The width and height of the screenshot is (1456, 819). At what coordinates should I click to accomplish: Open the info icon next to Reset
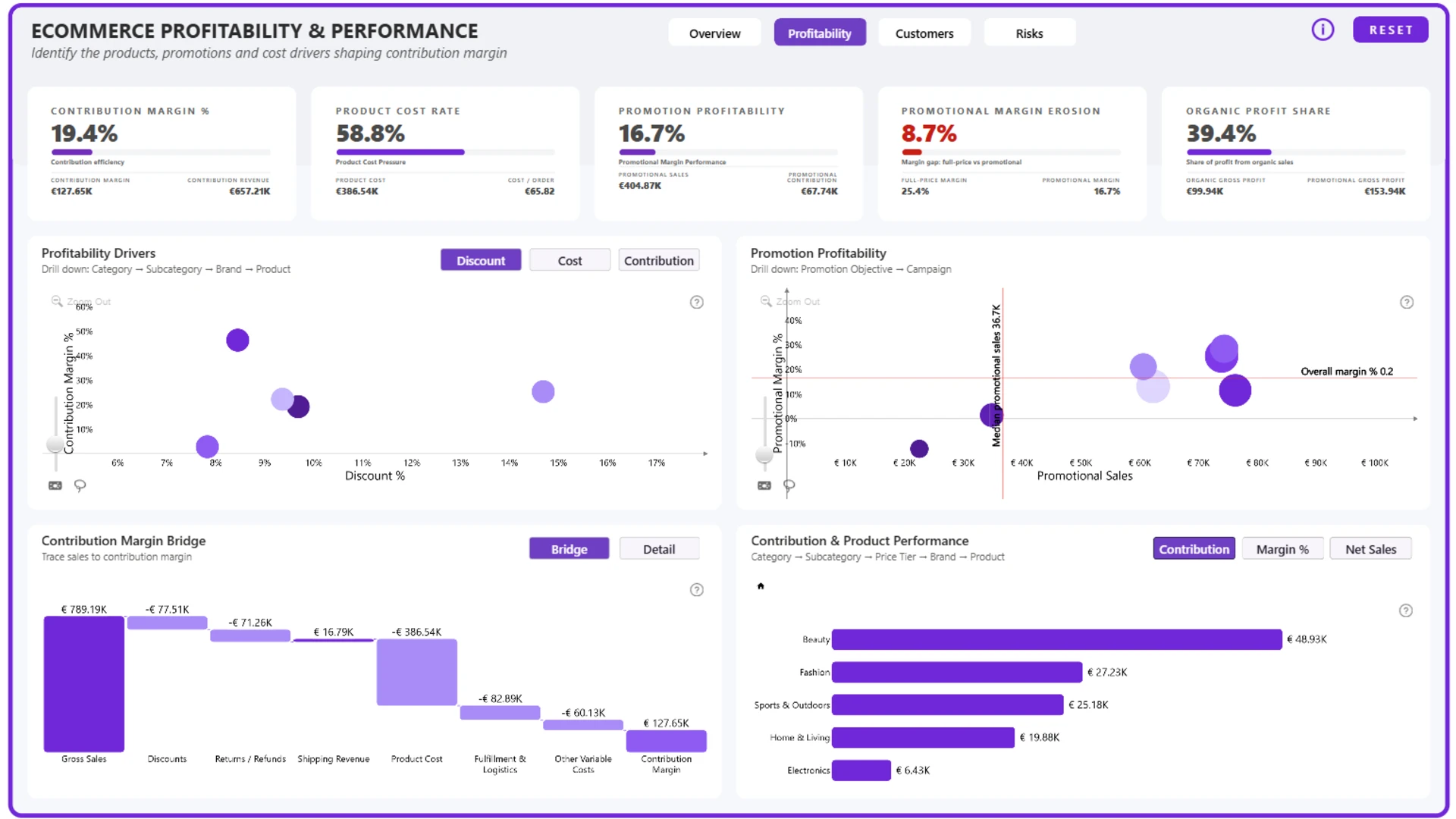pyautogui.click(x=1323, y=30)
